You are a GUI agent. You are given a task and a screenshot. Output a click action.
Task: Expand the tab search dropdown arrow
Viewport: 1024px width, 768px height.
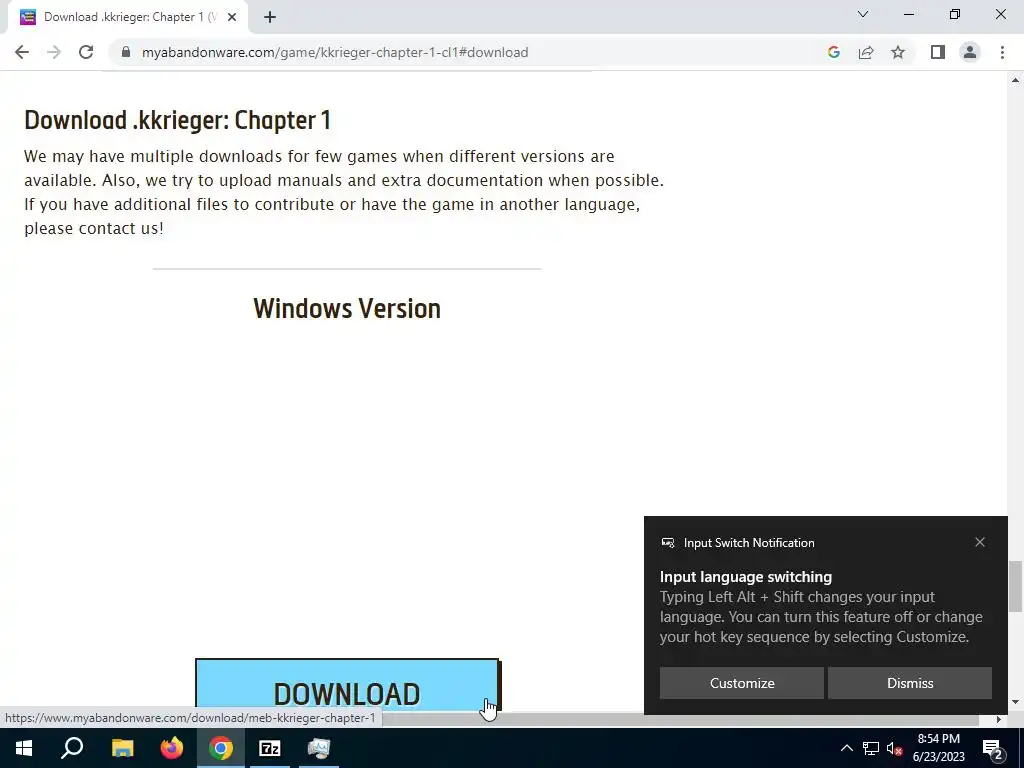tap(863, 14)
